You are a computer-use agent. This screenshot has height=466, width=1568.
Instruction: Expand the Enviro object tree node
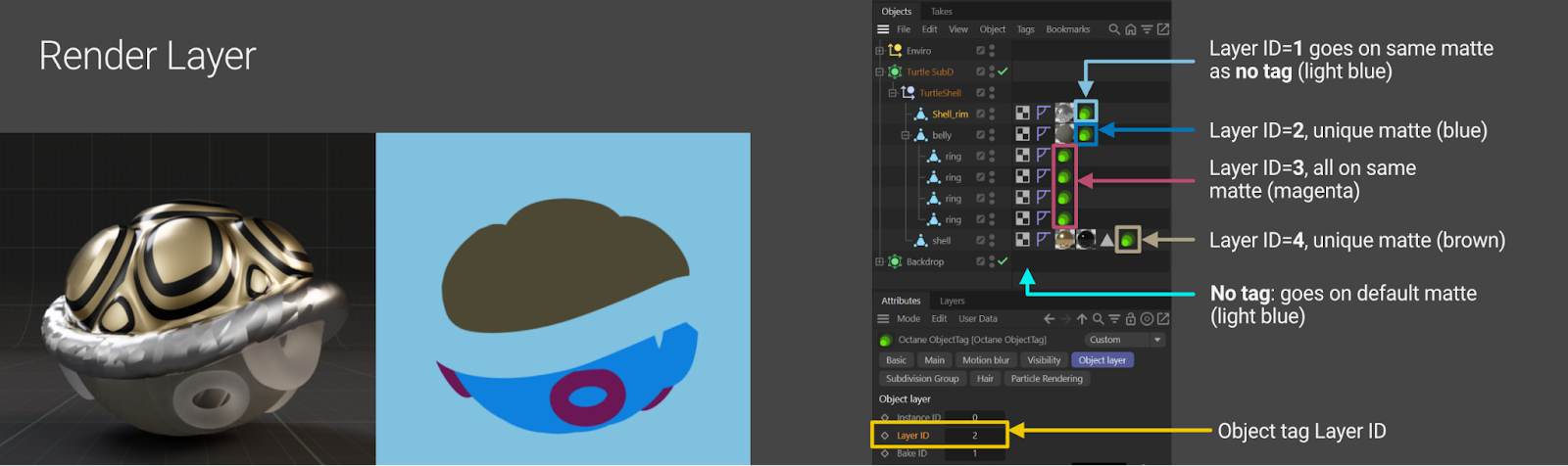(879, 51)
